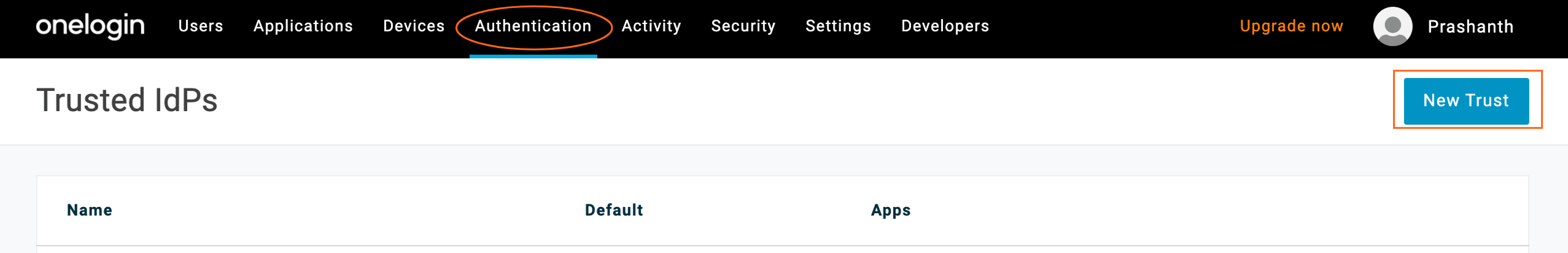Create a new trust with New Trust
This screenshot has height=253, width=1568.
pyautogui.click(x=1466, y=101)
